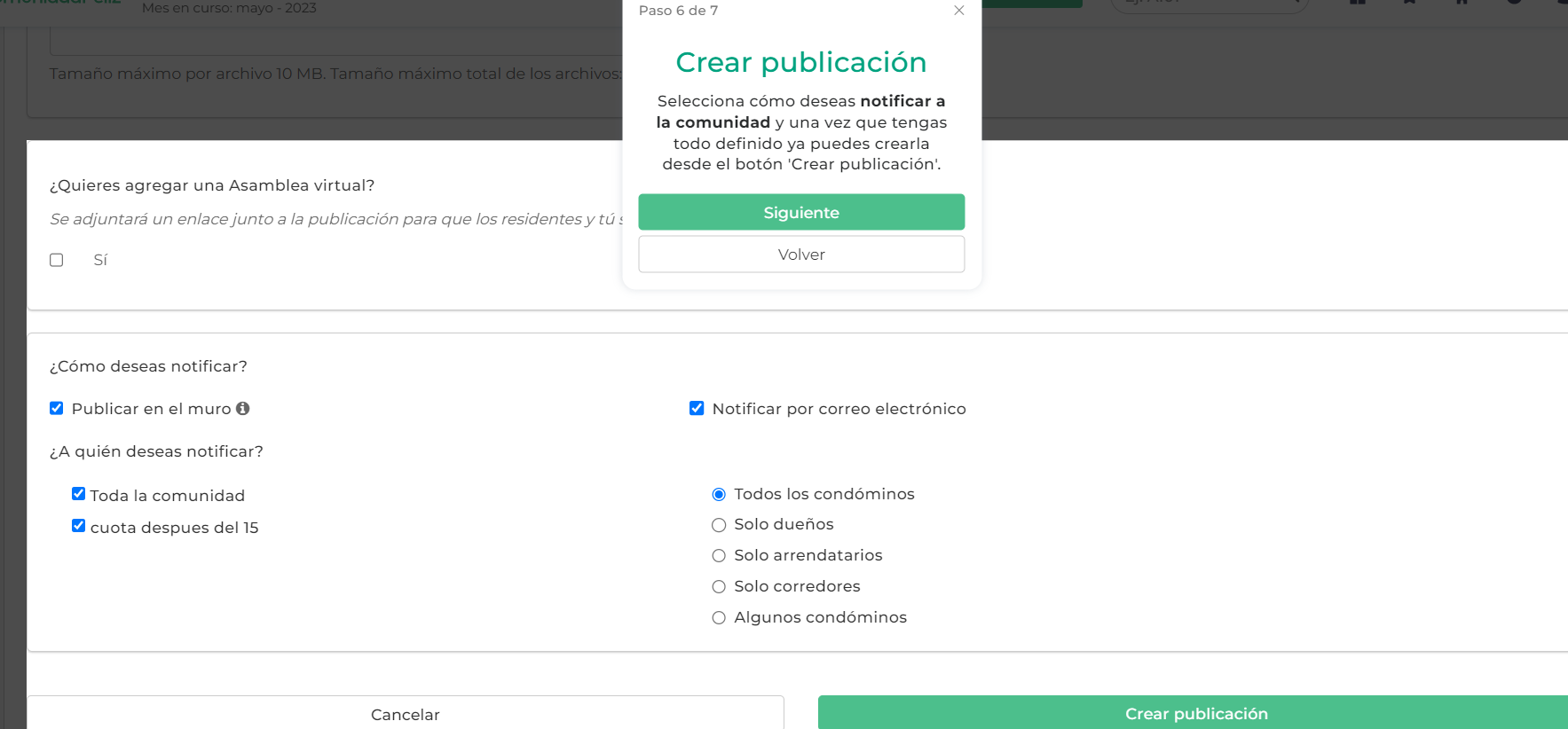Uncheck Toda la comunidad

click(x=79, y=494)
